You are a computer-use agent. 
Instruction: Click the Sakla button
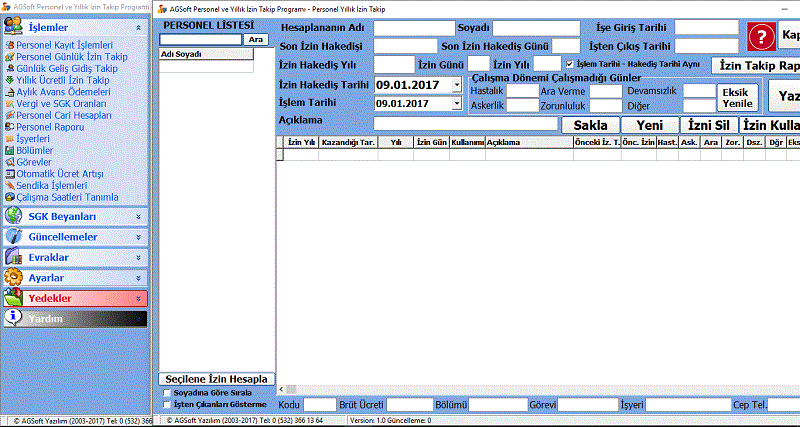[x=589, y=126]
